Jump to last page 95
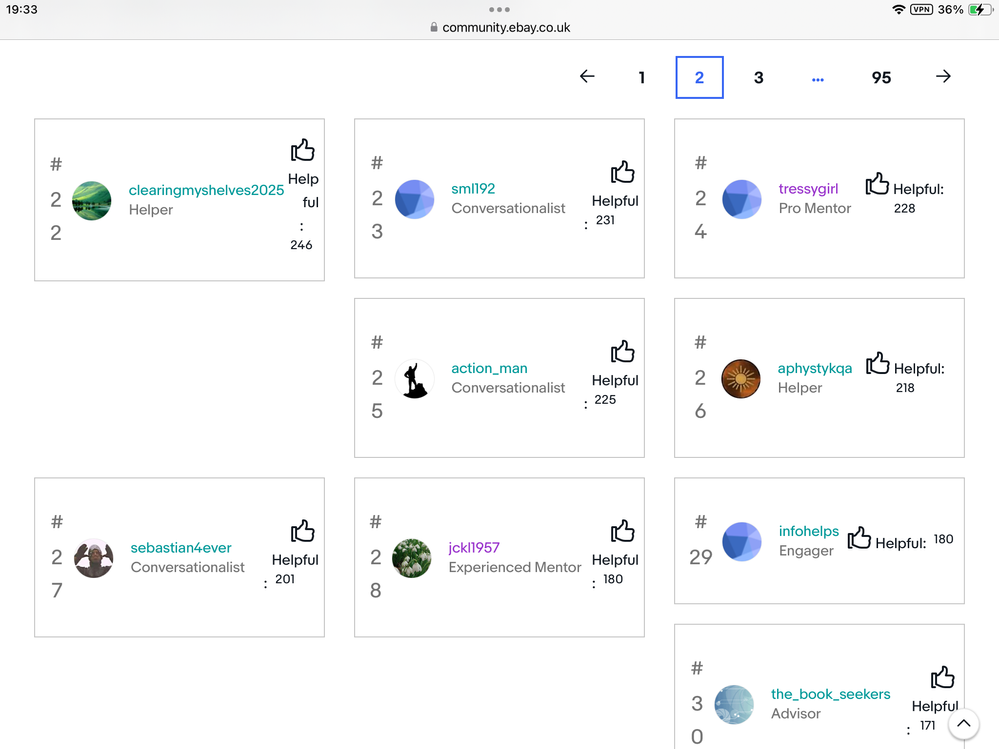The height and width of the screenshot is (749, 999). pos(881,78)
